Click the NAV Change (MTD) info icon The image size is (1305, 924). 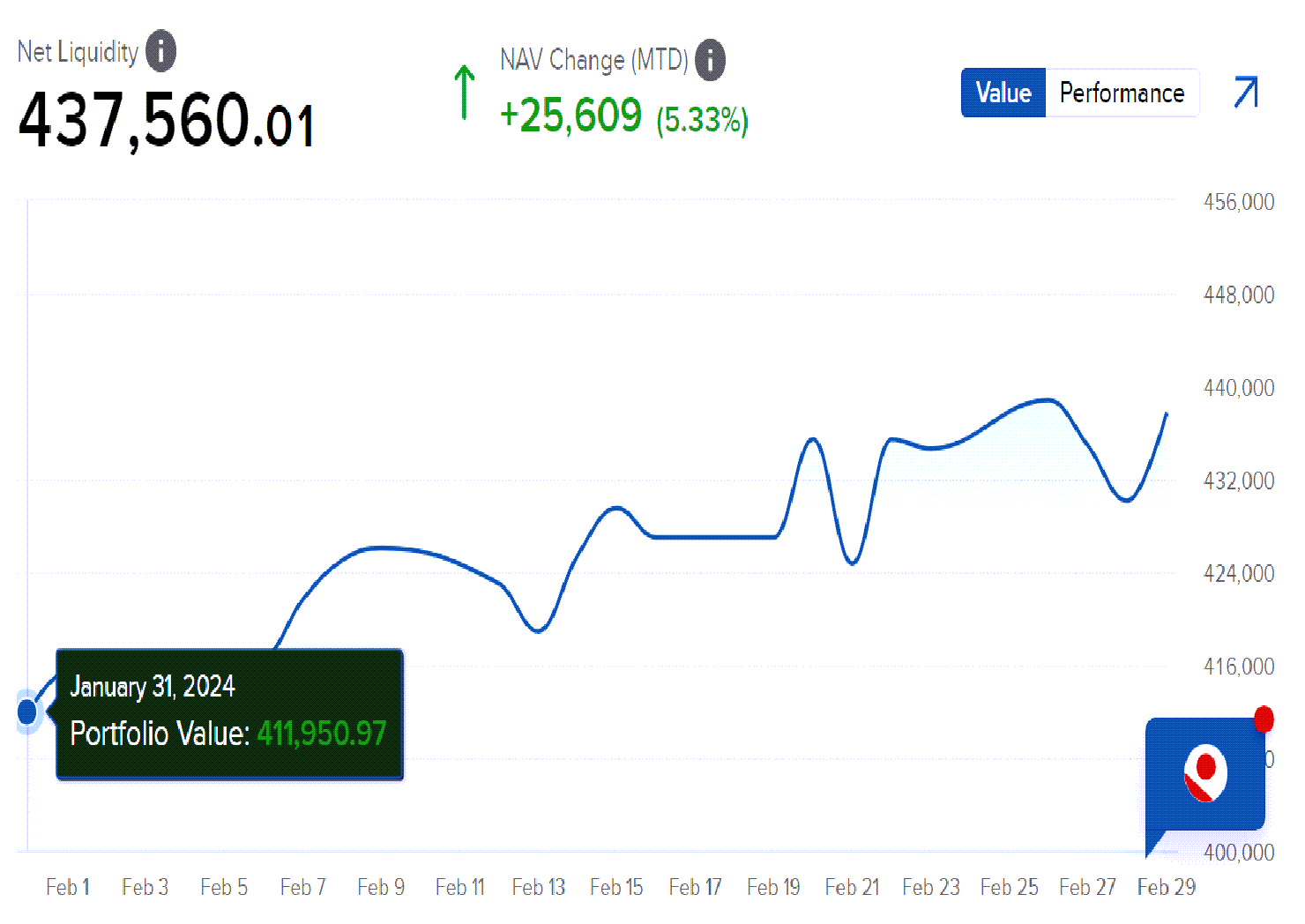(710, 60)
